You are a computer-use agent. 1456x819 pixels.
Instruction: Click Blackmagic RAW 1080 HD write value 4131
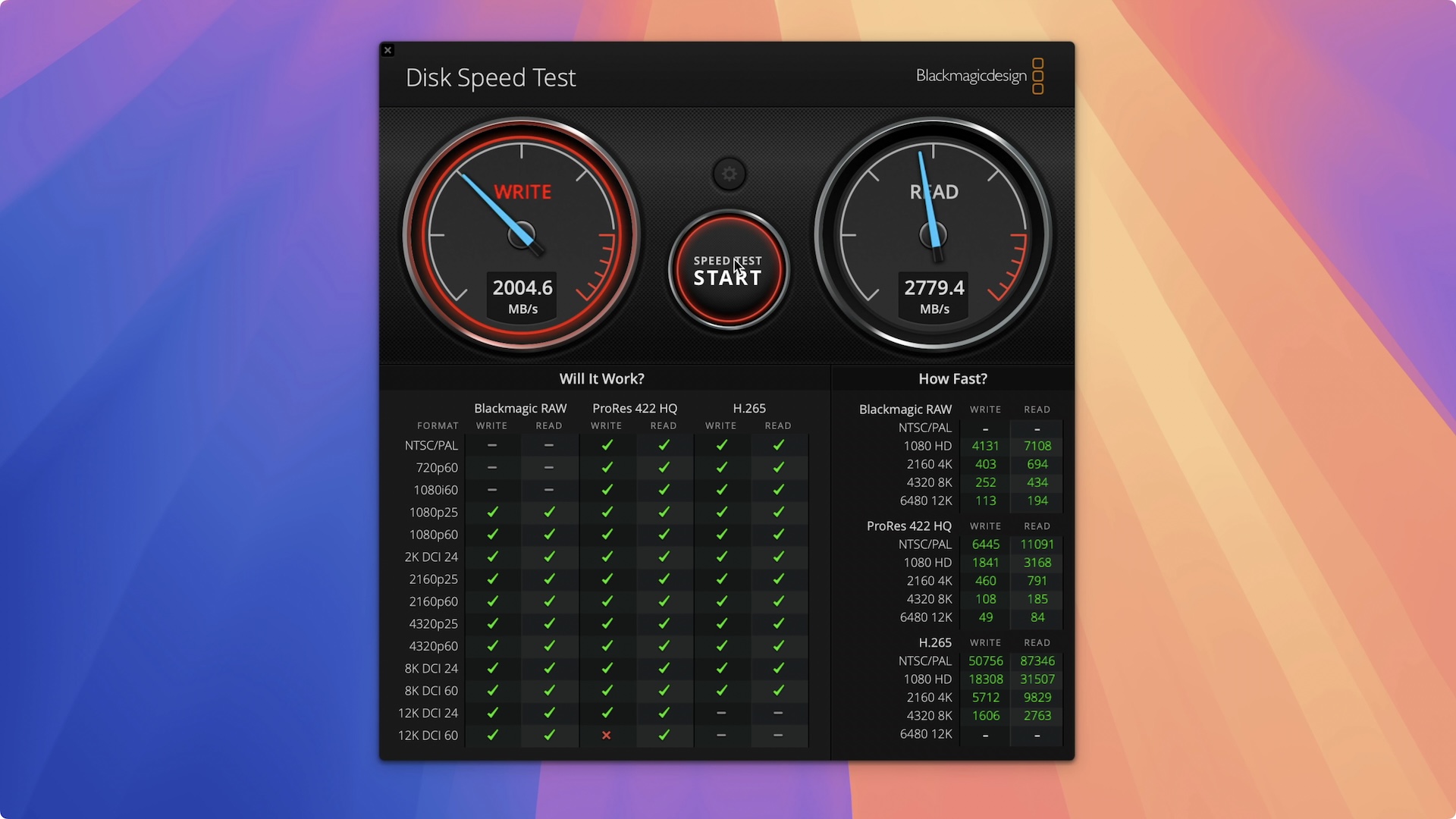[x=985, y=446]
